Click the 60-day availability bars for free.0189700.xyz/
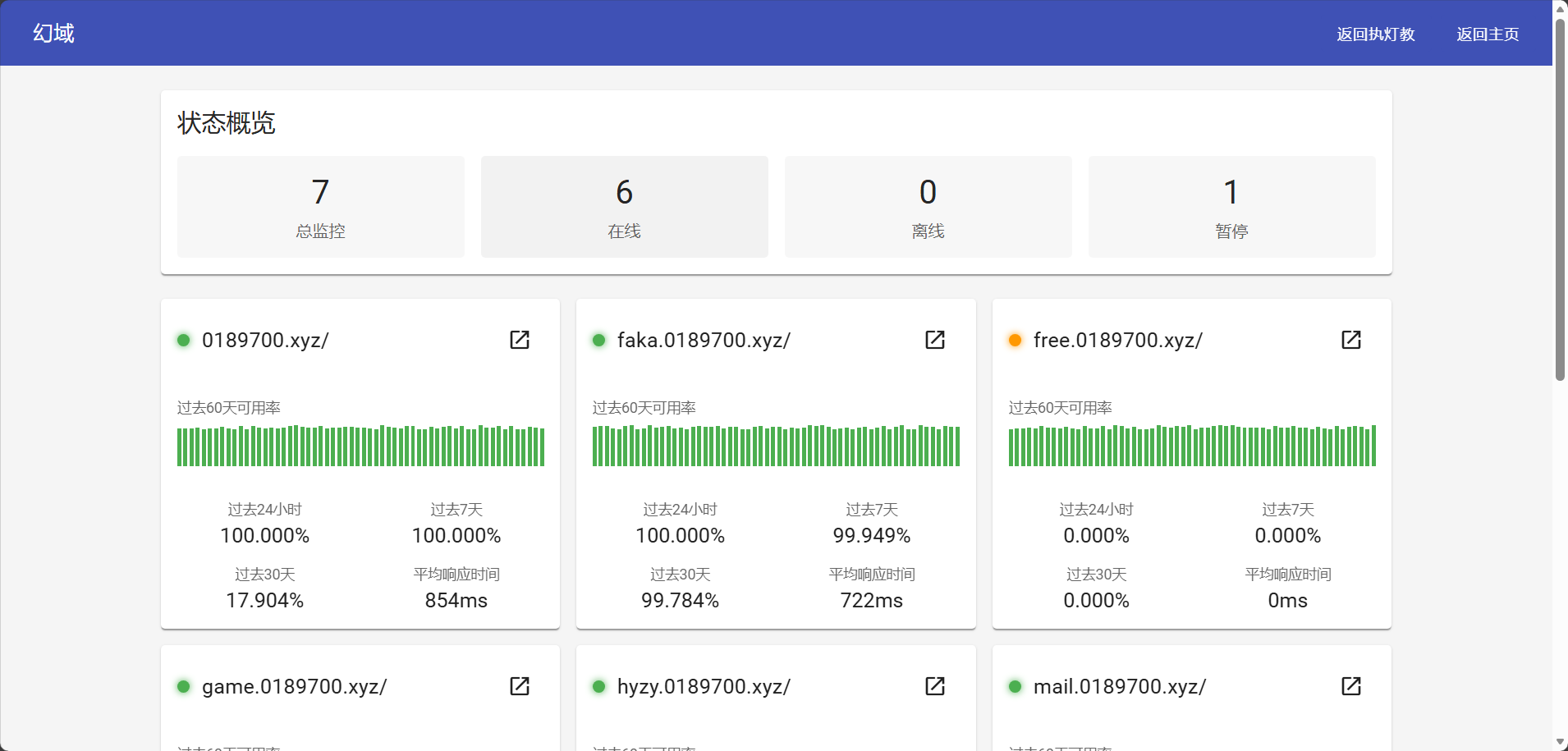The image size is (1568, 751). (x=1192, y=446)
